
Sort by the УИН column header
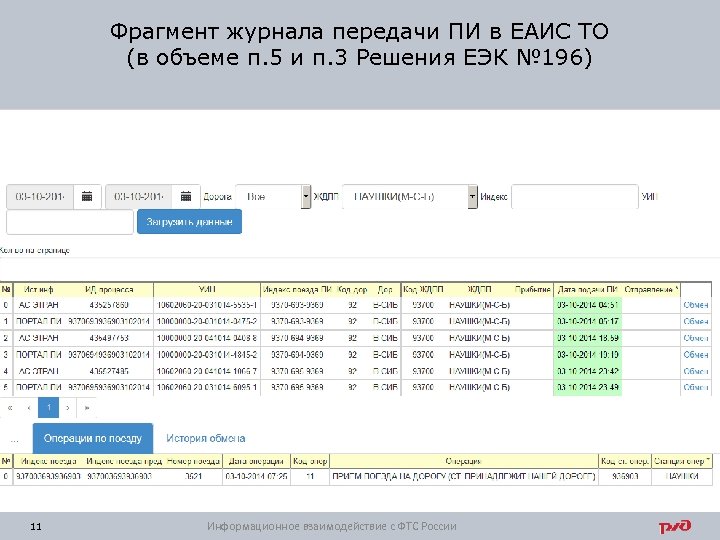coord(207,290)
